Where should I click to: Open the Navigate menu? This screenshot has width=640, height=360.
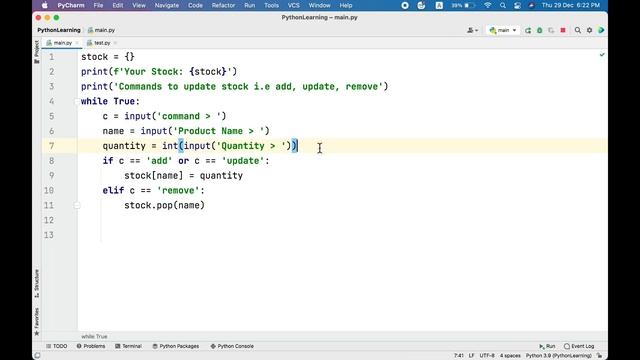click(x=167, y=5)
